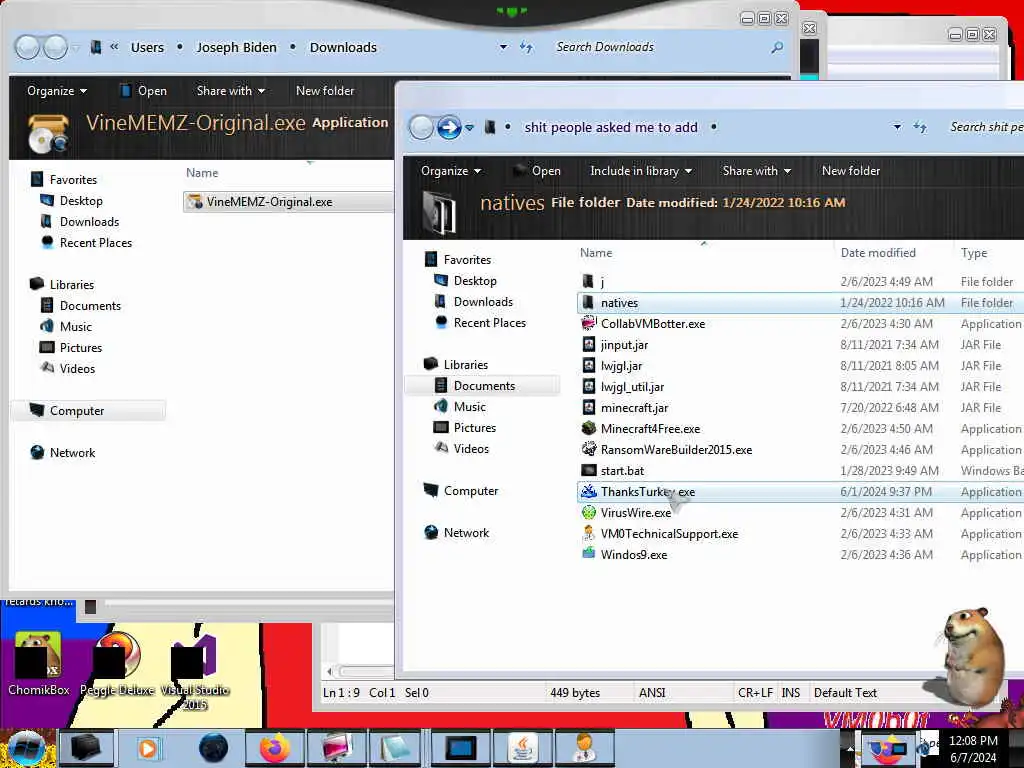This screenshot has width=1024, height=768.
Task: Click the taskbar clock showing 12:08 PM
Action: (973, 741)
